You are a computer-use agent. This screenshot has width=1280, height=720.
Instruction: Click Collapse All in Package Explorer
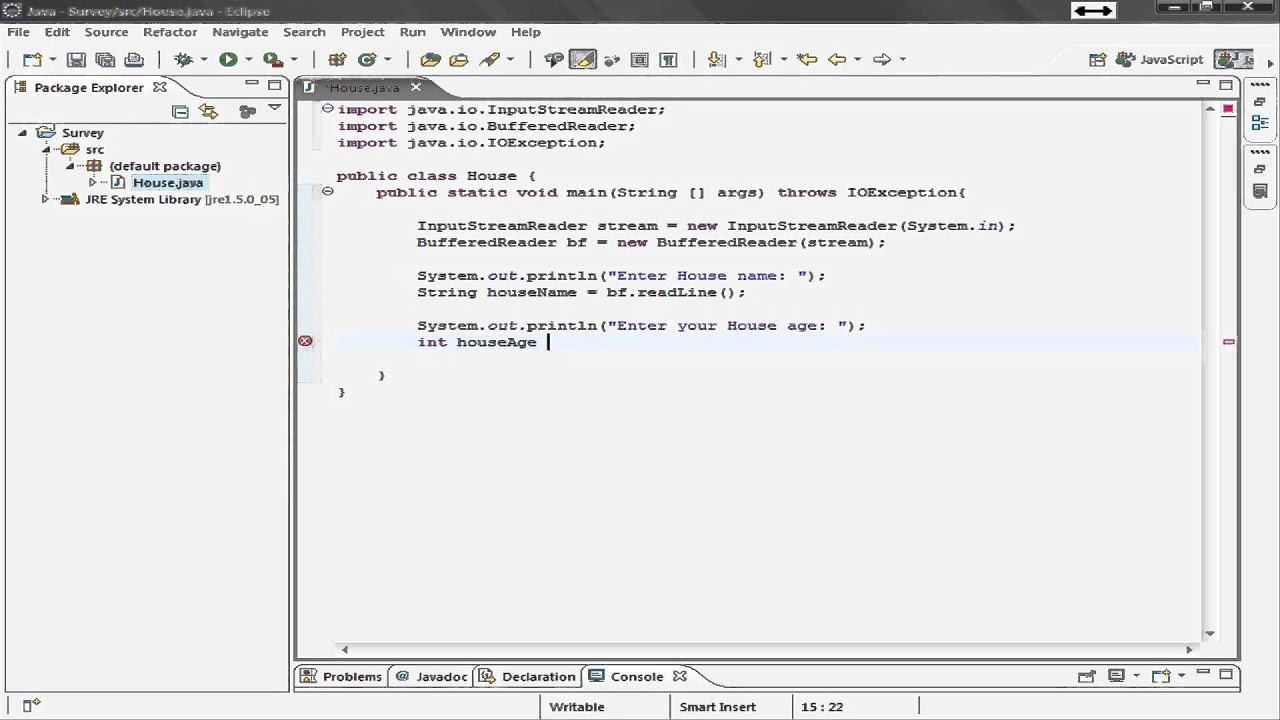point(180,112)
